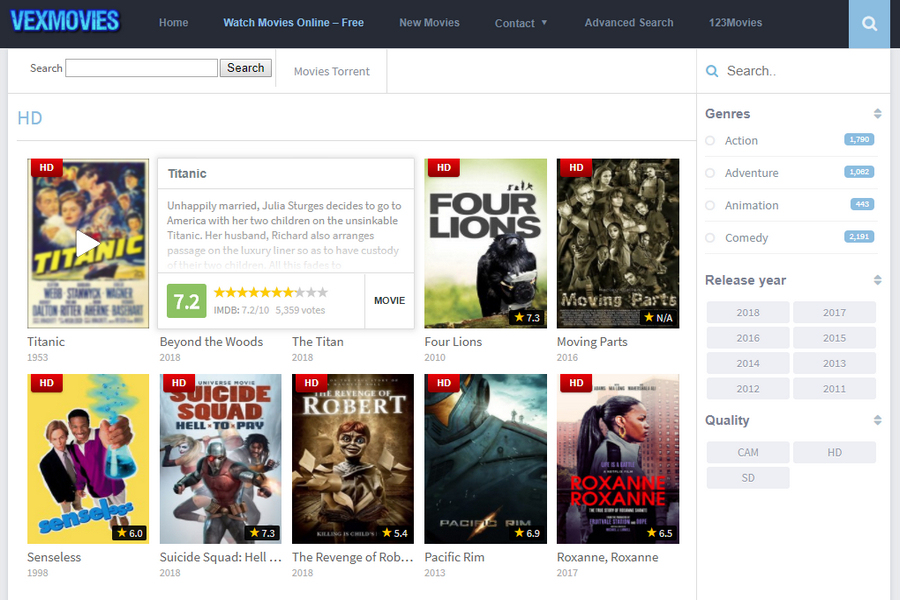This screenshot has width=900, height=600.
Task: Click the VEXMOVIES logo
Action: tap(65, 21)
